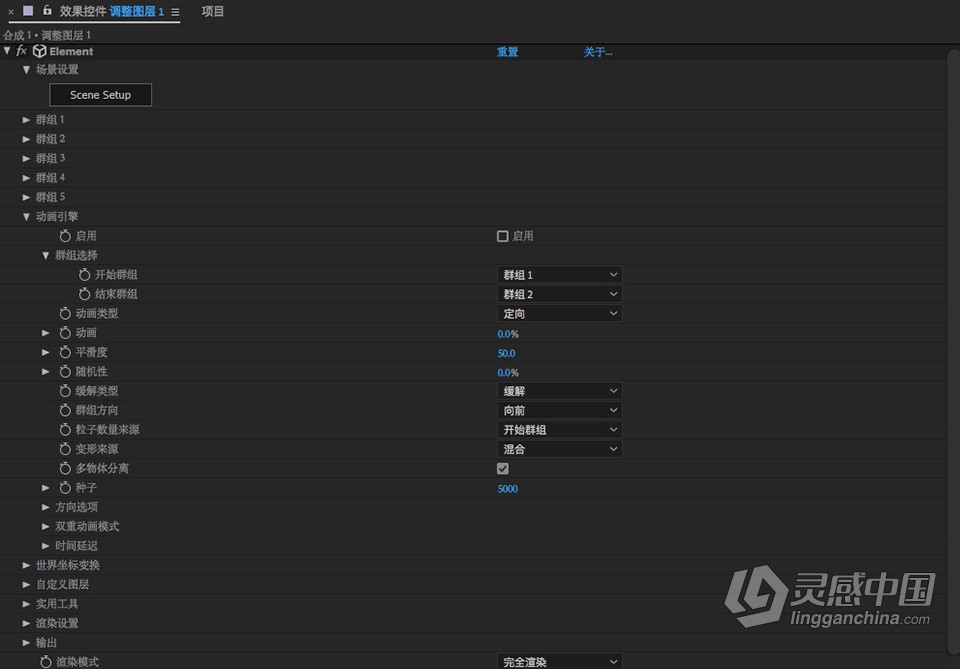Open the 变形来源 dropdown showing 混合
960x669 pixels.
click(x=560, y=449)
